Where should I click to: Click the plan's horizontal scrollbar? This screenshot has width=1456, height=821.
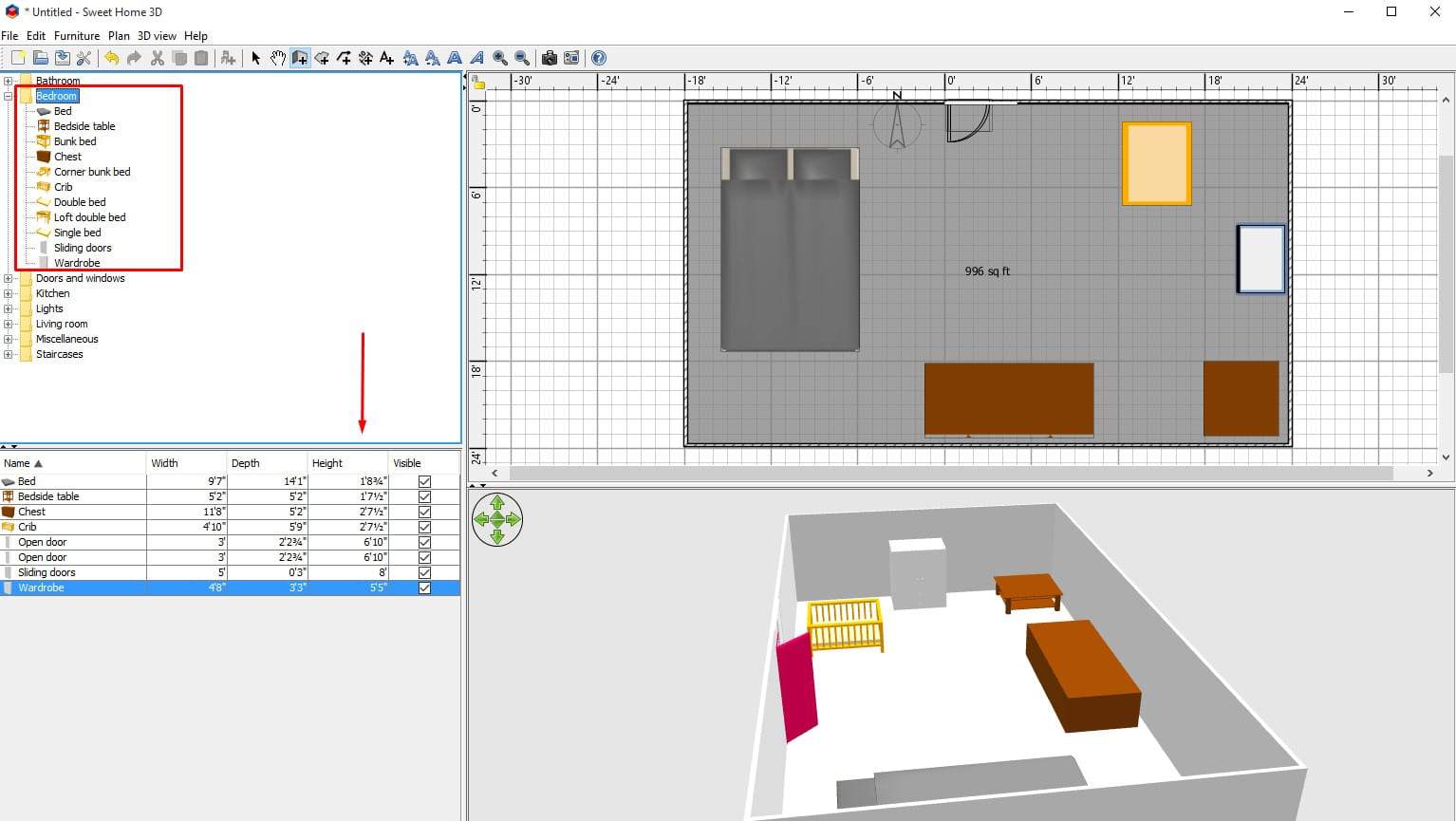(951, 473)
